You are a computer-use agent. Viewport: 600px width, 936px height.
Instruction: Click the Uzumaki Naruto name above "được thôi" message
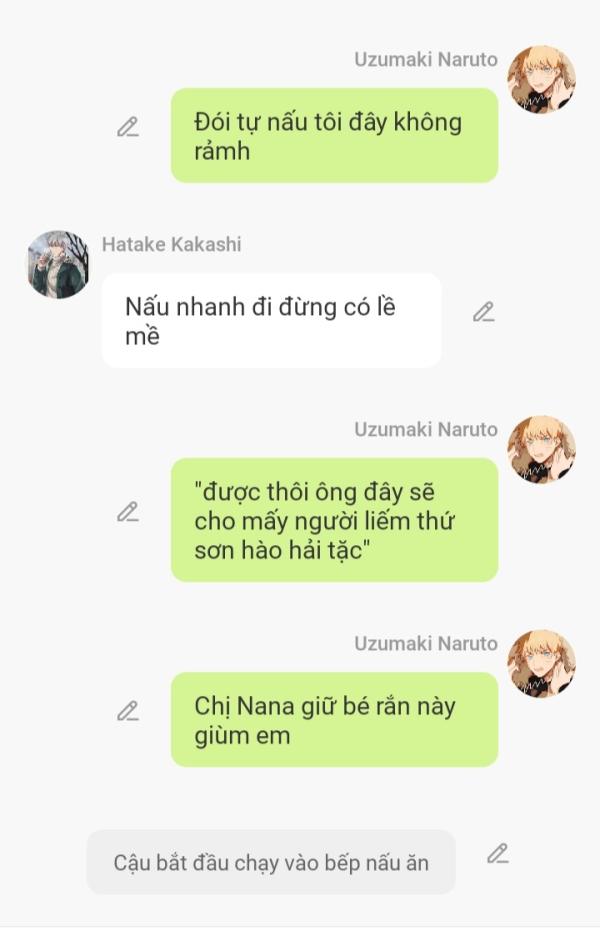[x=426, y=429]
